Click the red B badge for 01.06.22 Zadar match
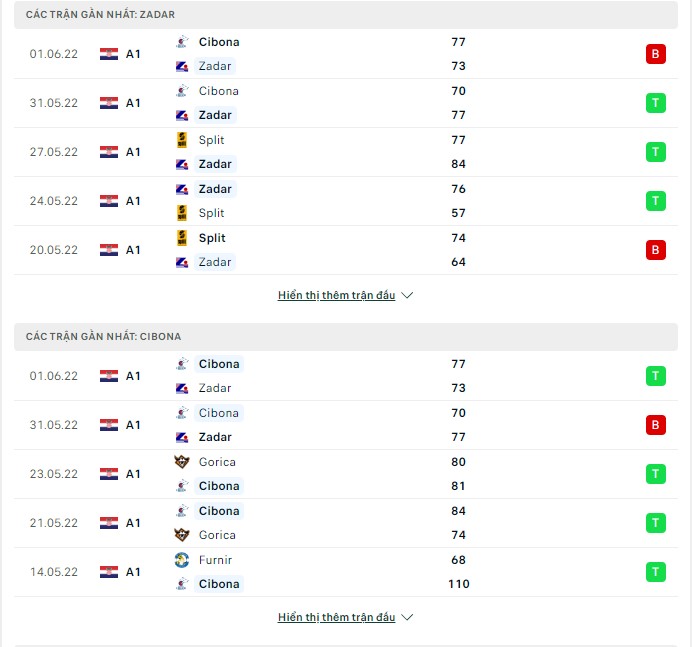This screenshot has width=692, height=647. [x=655, y=54]
